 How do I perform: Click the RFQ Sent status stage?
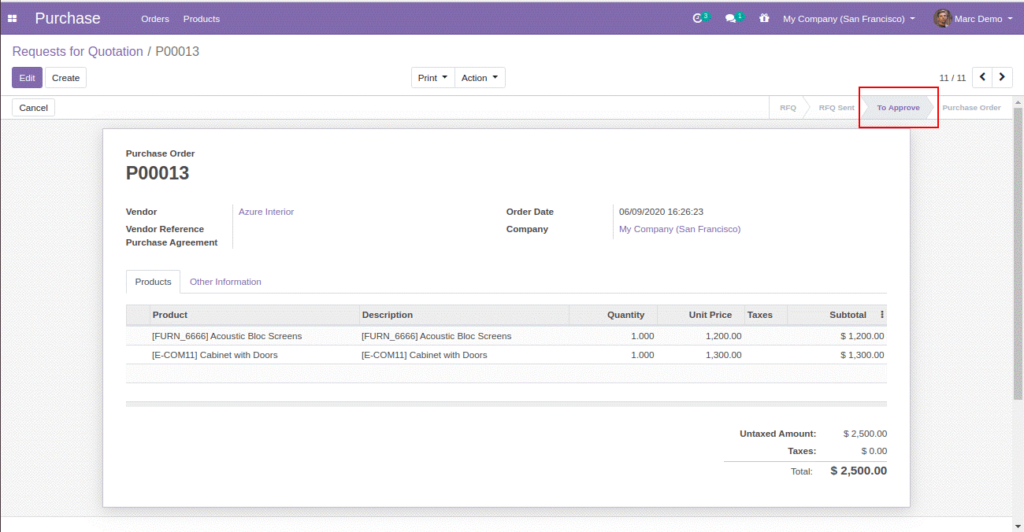[836, 108]
